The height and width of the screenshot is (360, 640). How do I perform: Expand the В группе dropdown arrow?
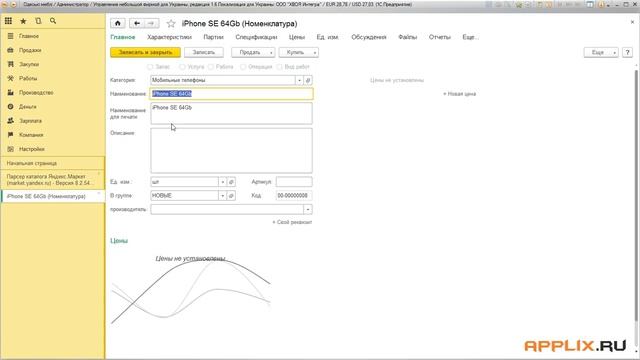223,196
